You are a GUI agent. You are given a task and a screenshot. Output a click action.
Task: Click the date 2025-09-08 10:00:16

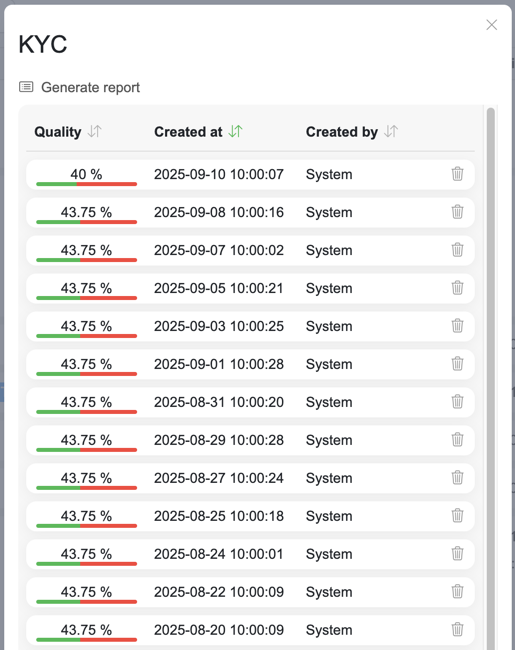(x=219, y=212)
